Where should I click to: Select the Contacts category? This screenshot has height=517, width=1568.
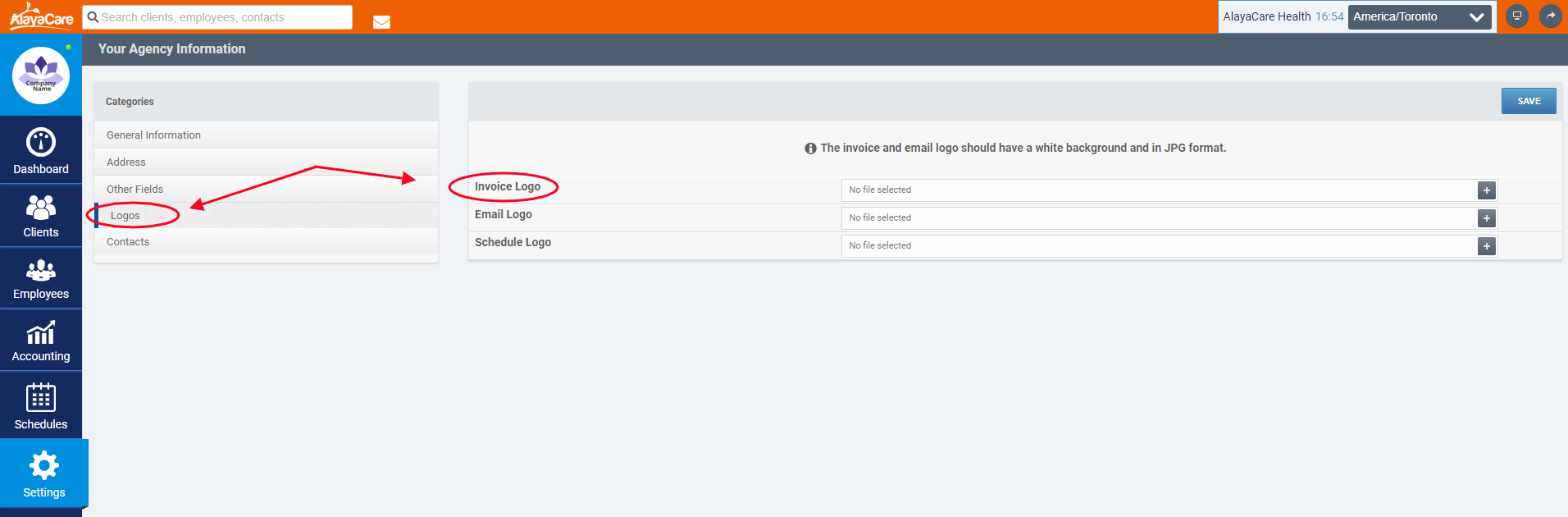coord(128,242)
